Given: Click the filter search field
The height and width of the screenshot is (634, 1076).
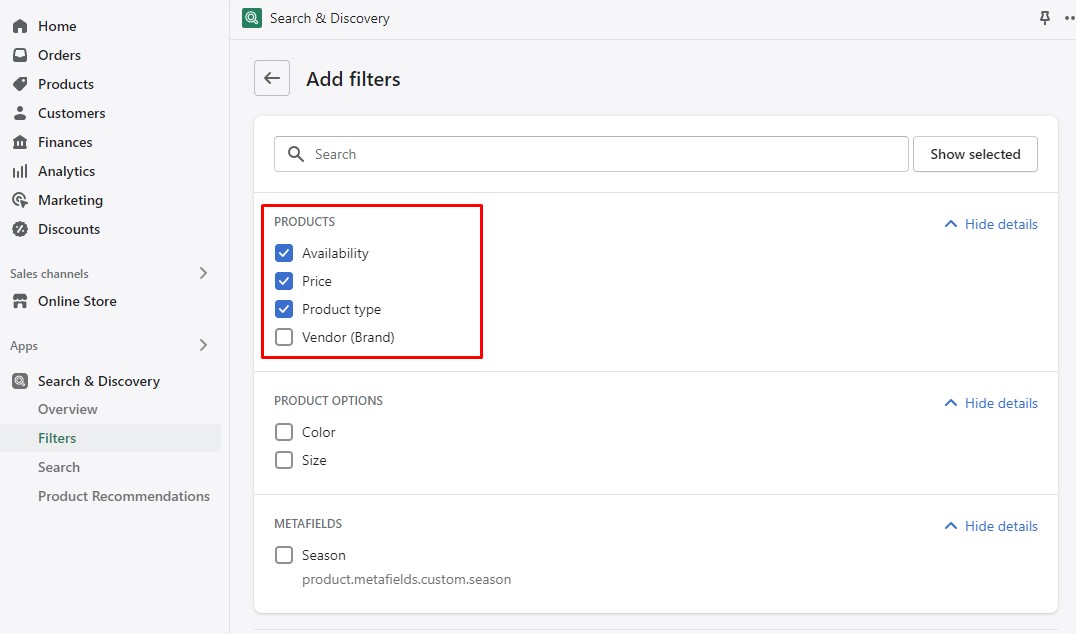Looking at the screenshot, I should 590,154.
